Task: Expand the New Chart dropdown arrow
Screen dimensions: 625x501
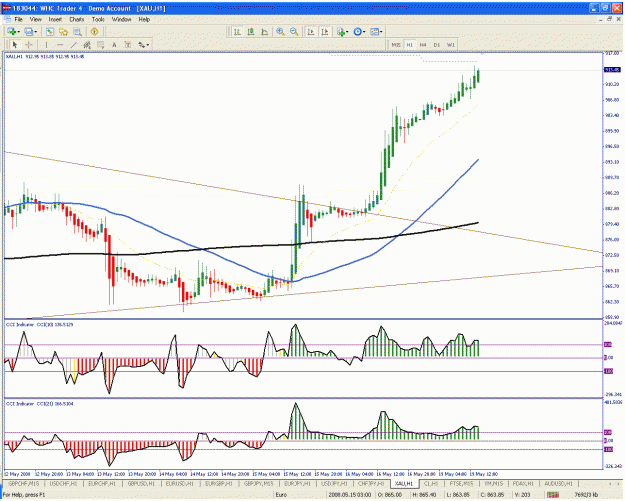Action: point(18,32)
